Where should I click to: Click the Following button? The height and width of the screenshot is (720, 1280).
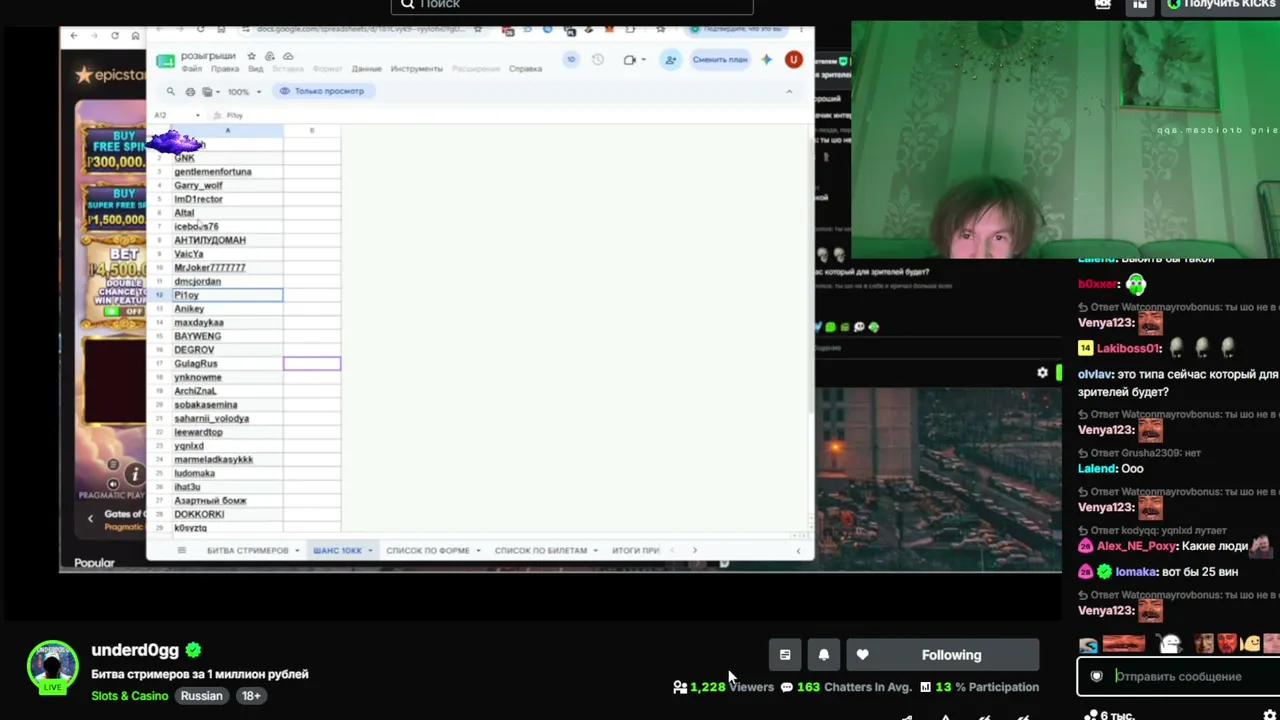point(943,655)
